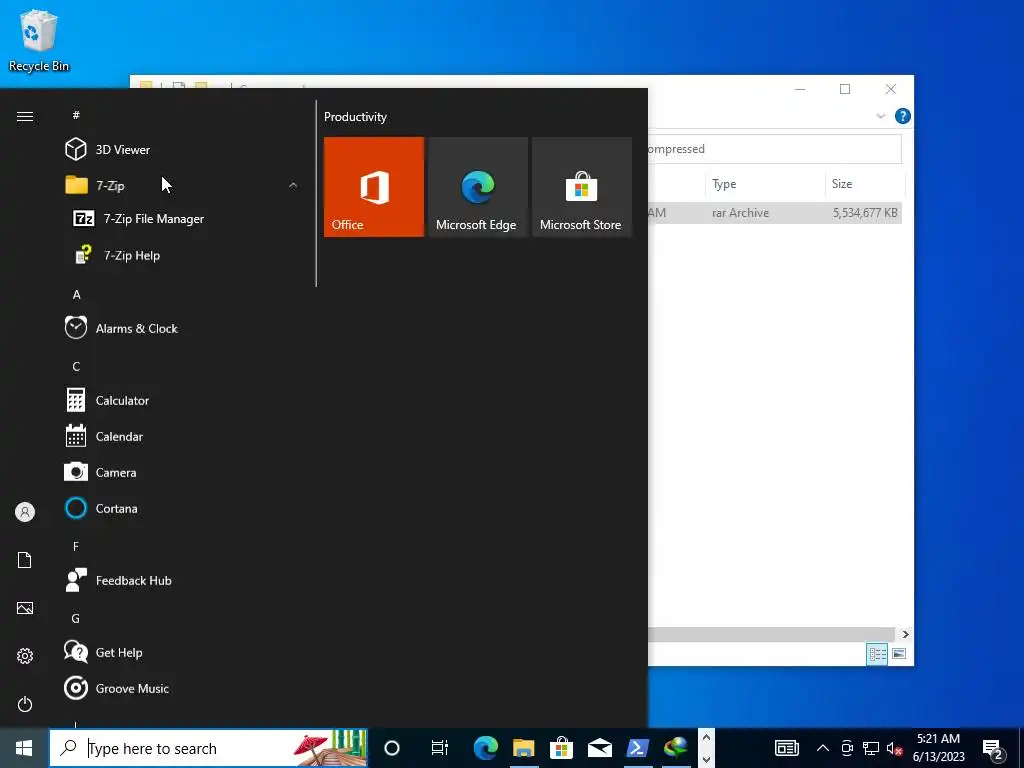Select the rar Archive file row
The width and height of the screenshot is (1024, 768).
[775, 213]
